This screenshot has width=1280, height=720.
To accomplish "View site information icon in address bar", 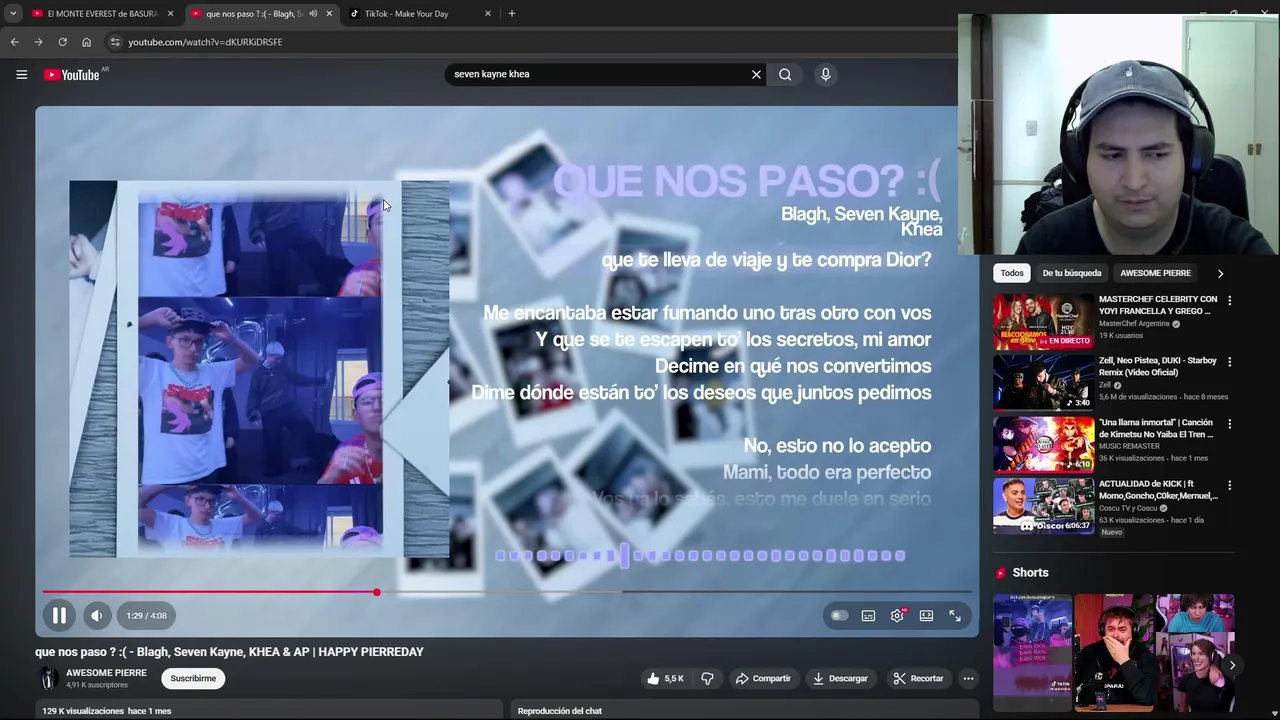I will [115, 42].
